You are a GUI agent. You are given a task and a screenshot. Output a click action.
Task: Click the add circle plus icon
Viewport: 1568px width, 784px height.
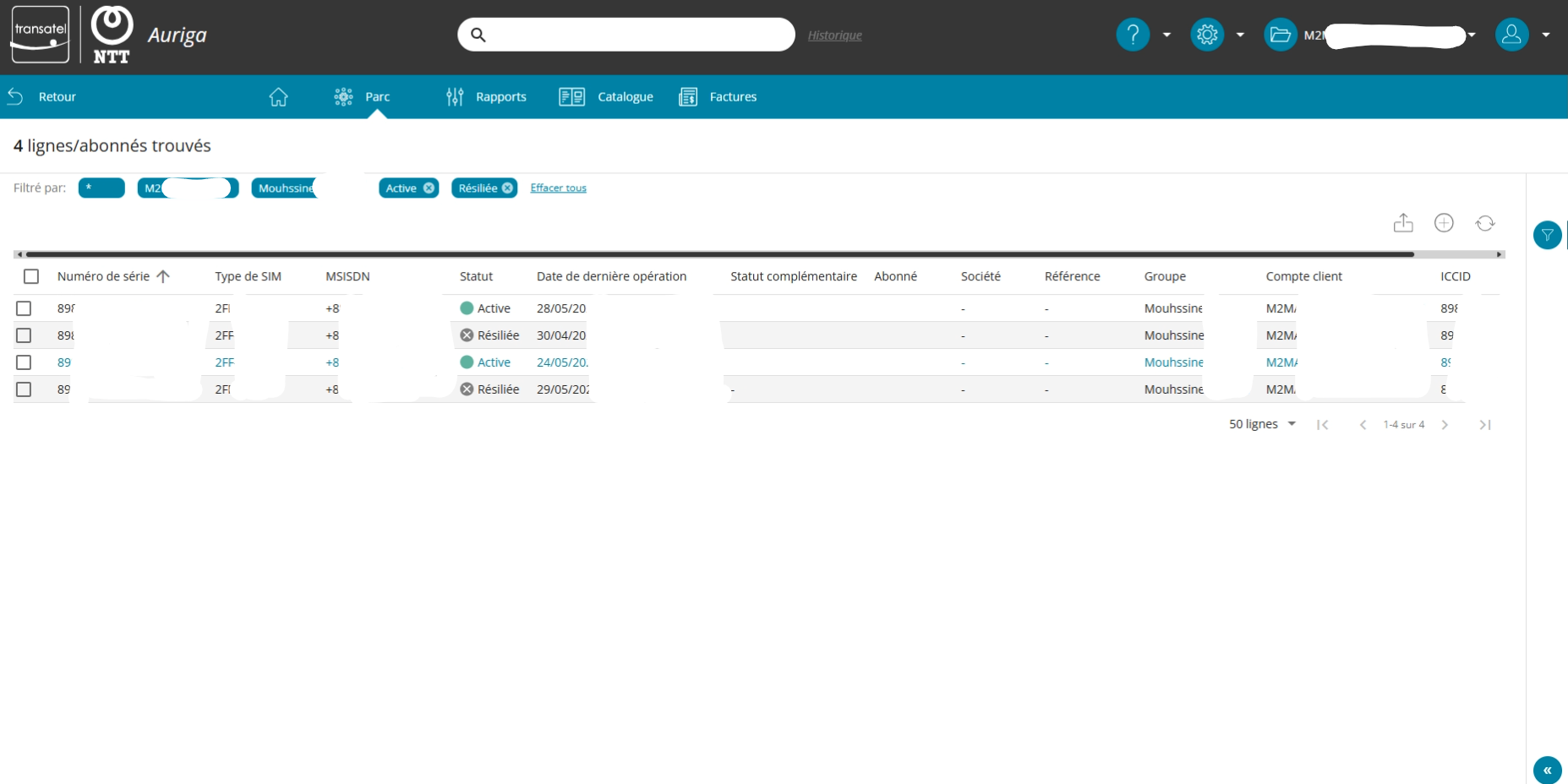(1444, 223)
